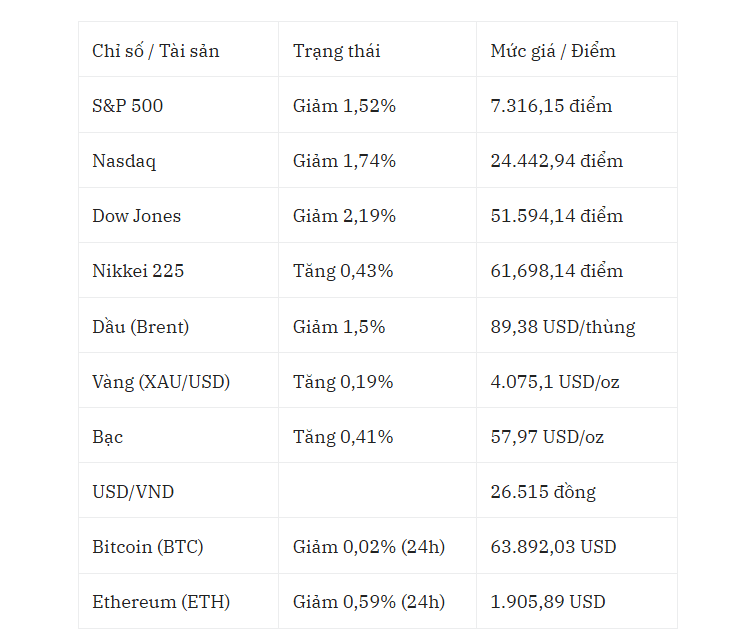Select the Bitcoin (BTC) cell

coord(147,547)
